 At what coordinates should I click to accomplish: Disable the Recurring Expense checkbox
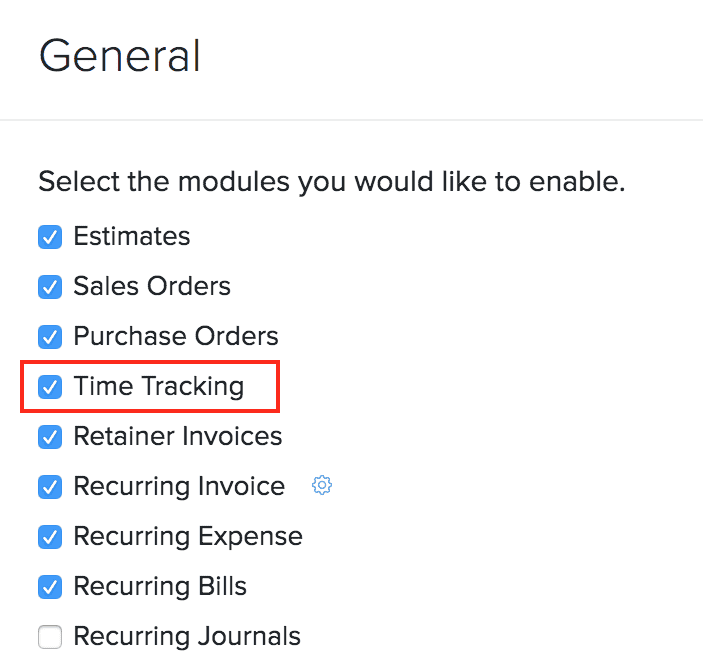tap(50, 537)
